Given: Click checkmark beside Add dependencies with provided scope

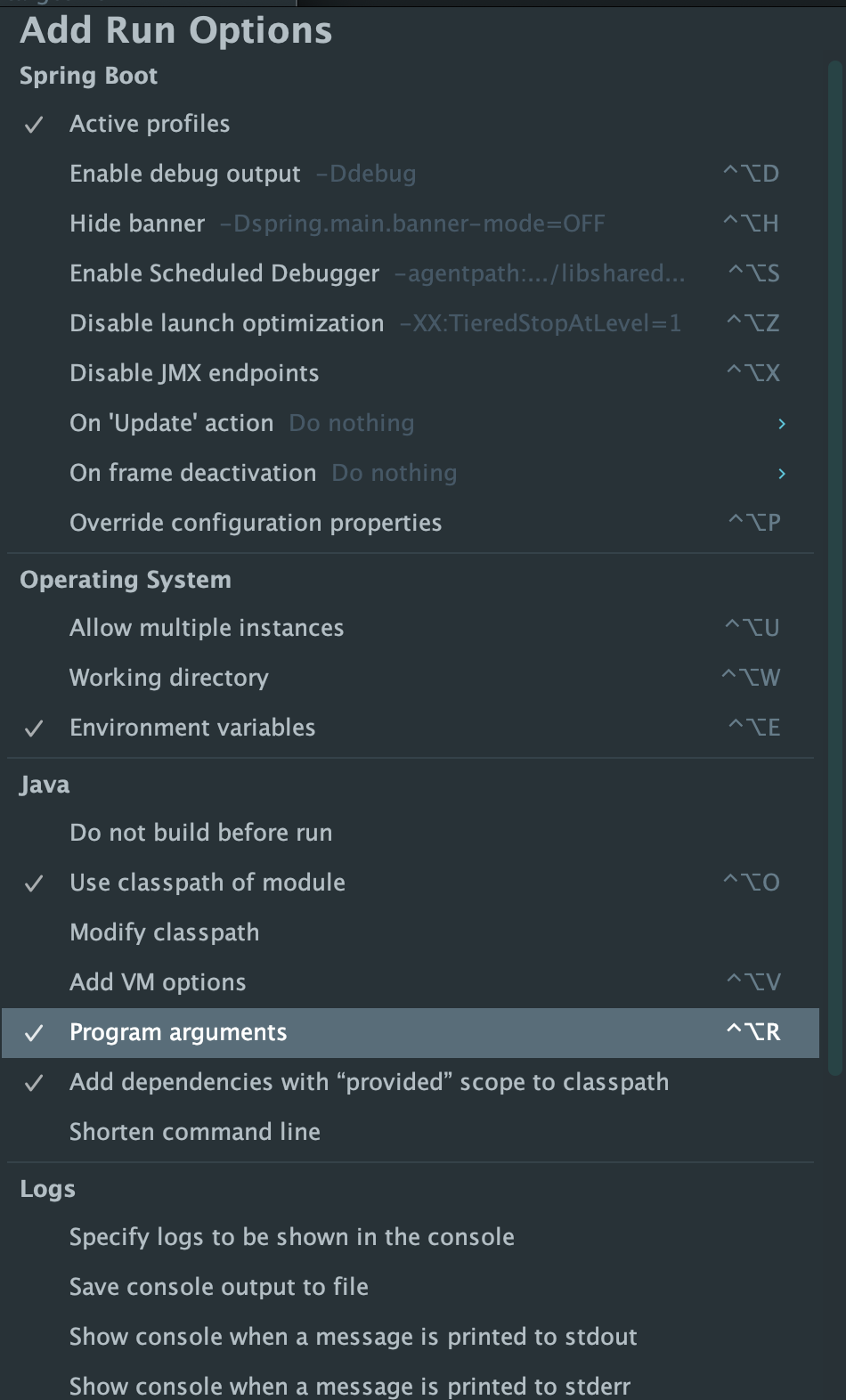Looking at the screenshot, I should point(34,1083).
